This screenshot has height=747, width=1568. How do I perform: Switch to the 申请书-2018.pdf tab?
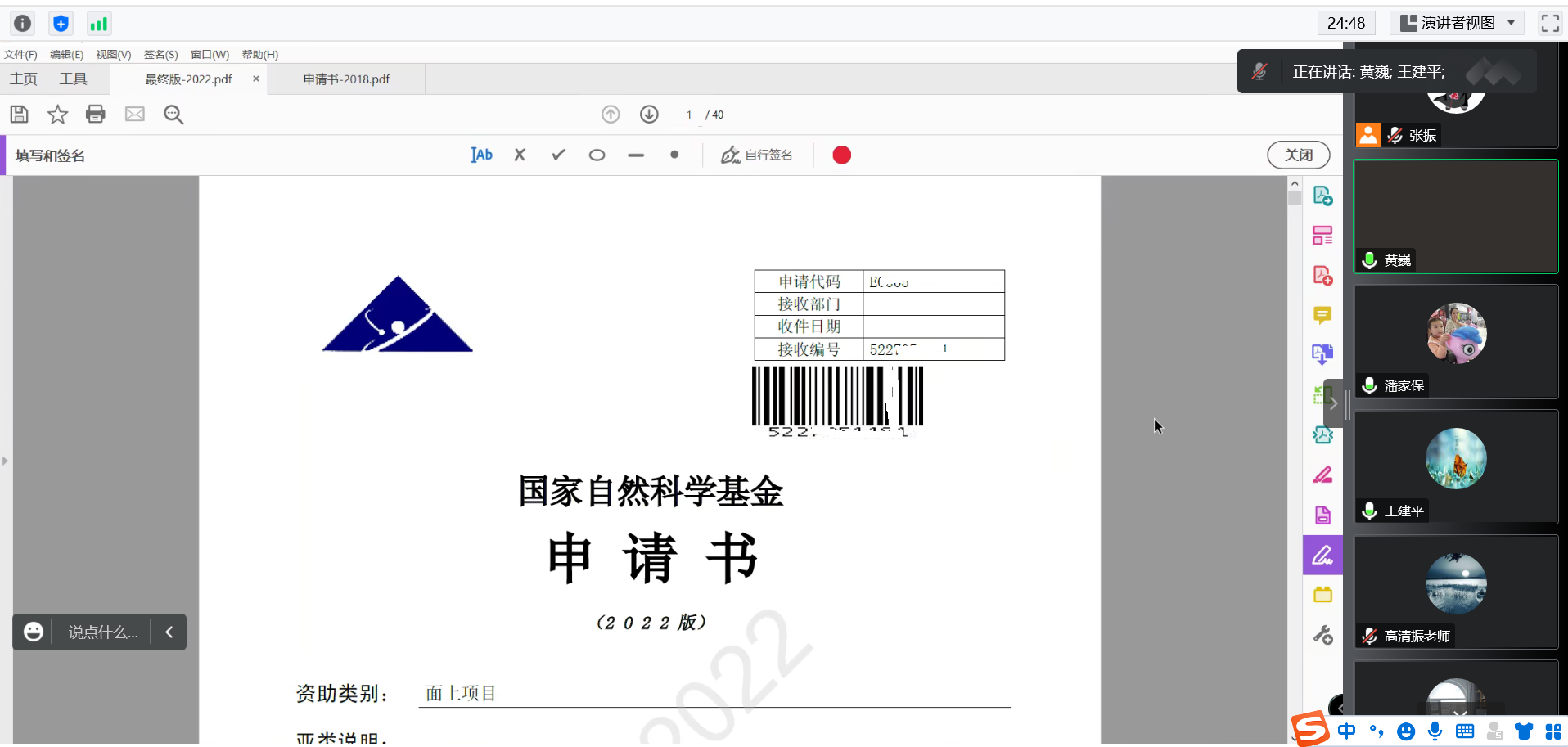(346, 79)
